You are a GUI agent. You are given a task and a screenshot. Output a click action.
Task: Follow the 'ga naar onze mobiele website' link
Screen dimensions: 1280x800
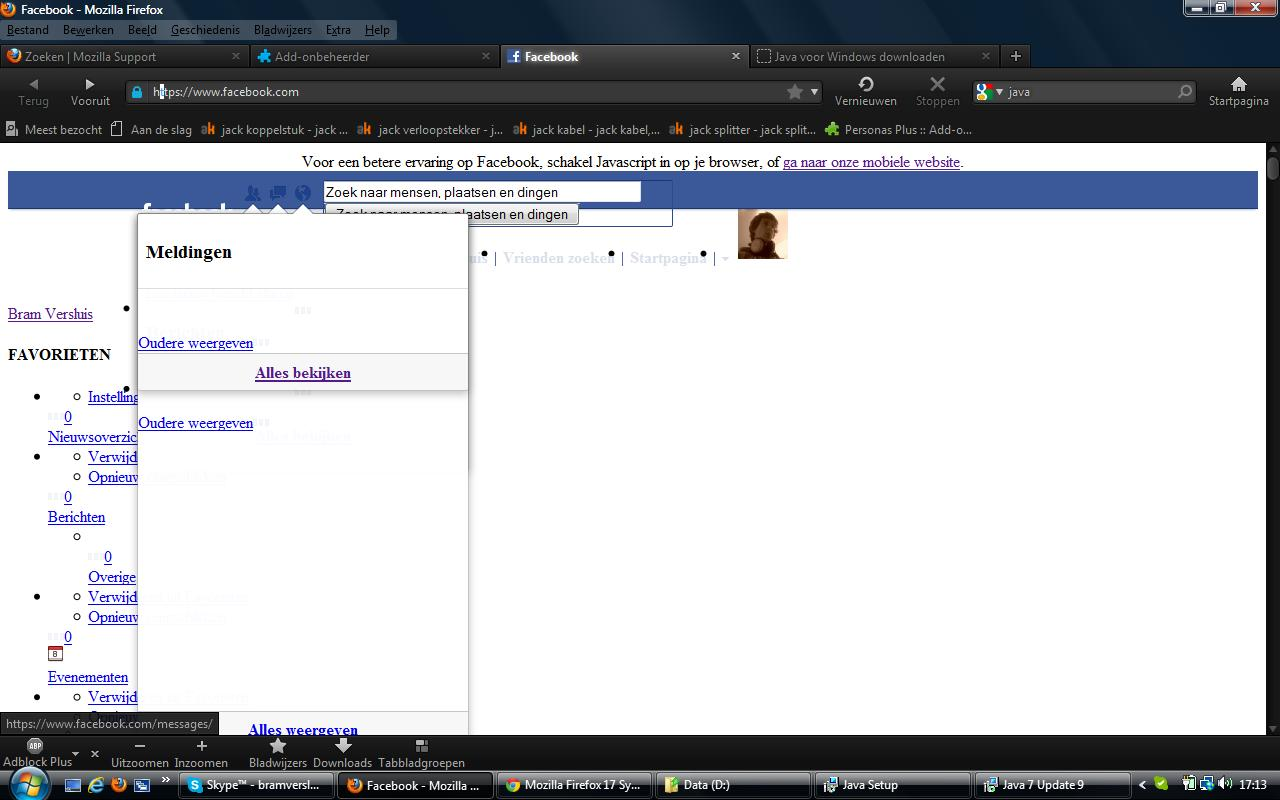(x=871, y=162)
